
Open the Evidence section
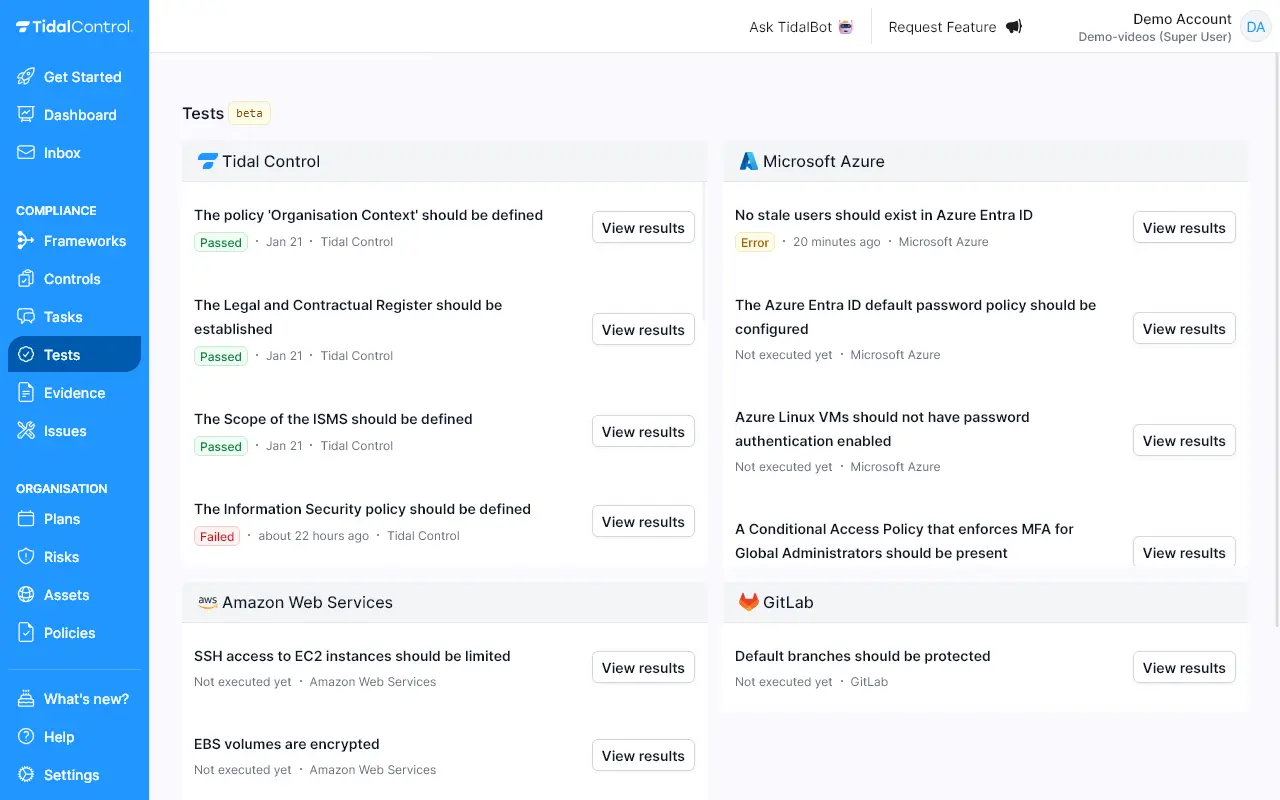pyautogui.click(x=74, y=393)
